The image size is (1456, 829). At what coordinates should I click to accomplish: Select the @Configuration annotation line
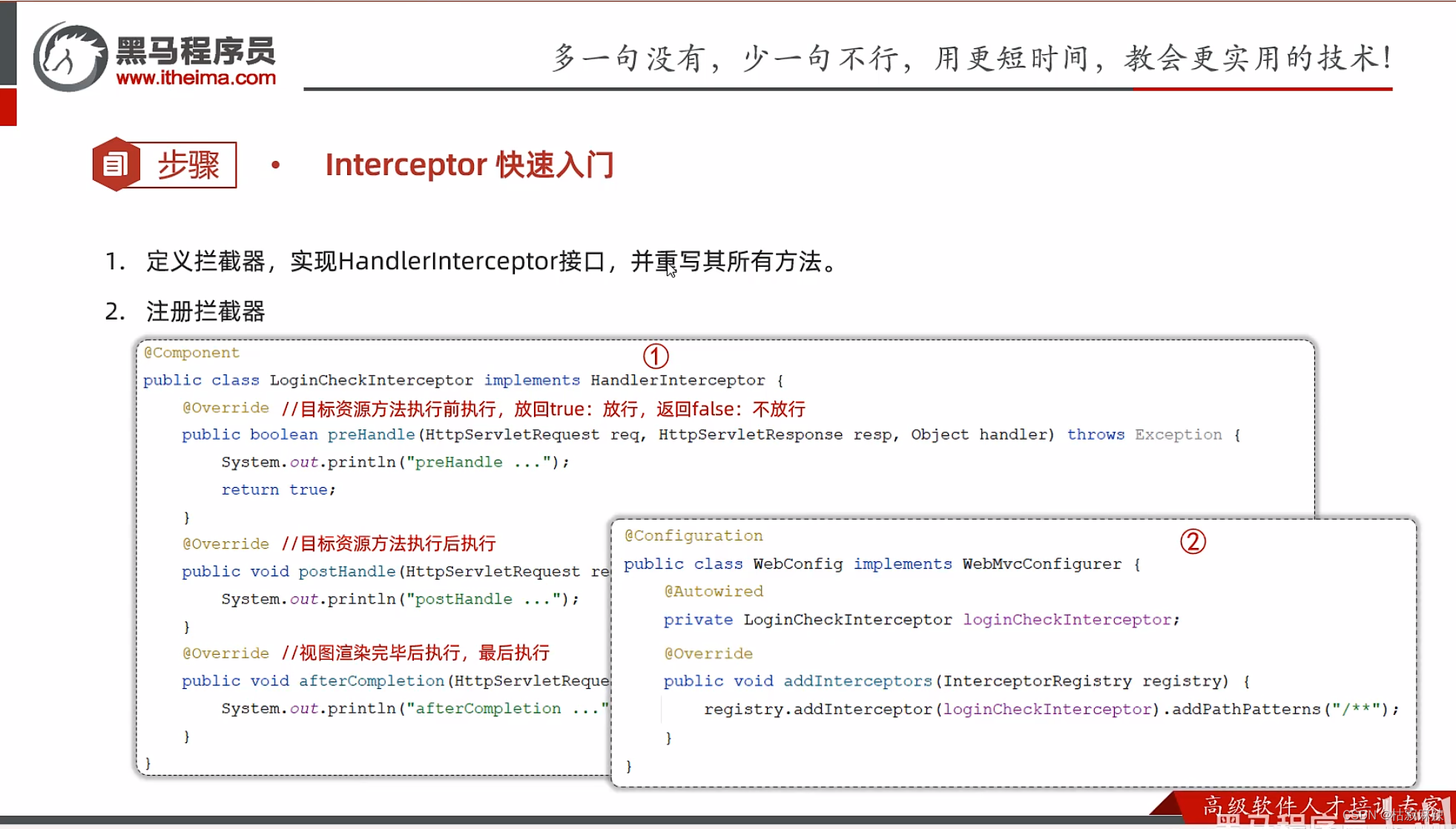click(x=694, y=535)
